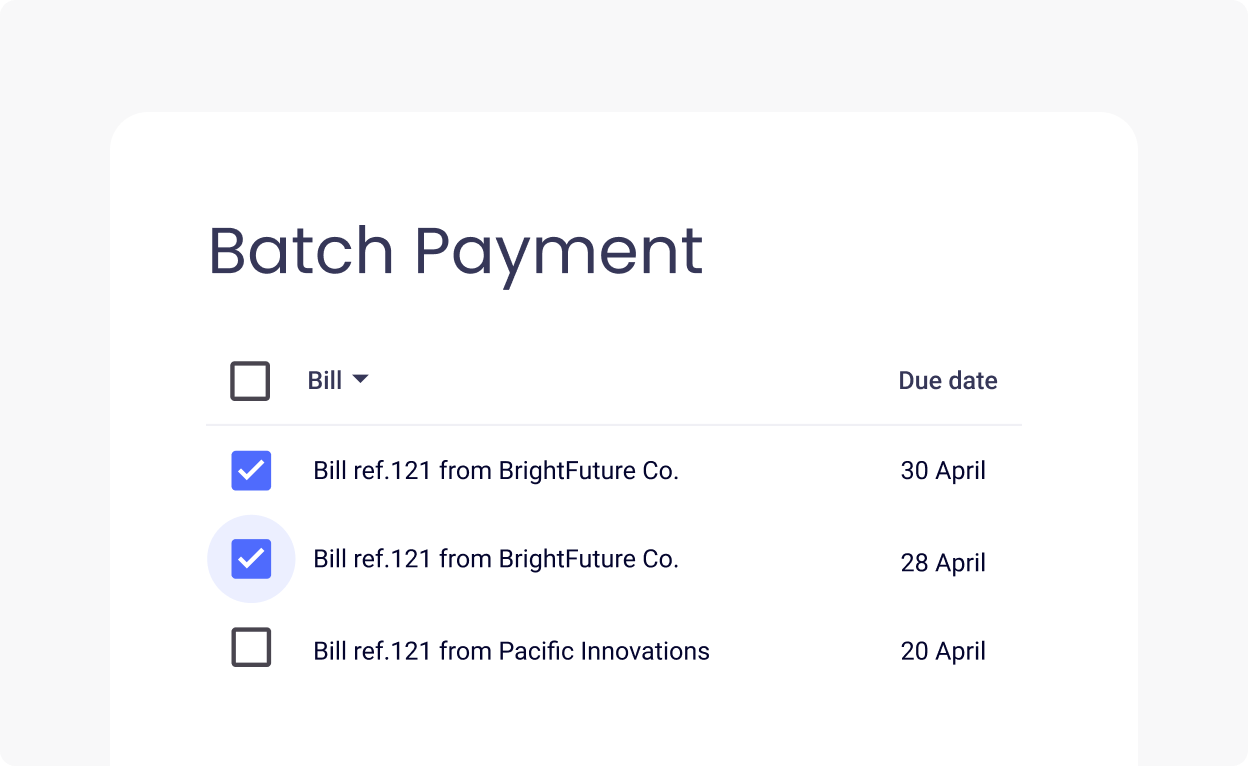Viewport: 1248px width, 766px height.
Task: Open bill ref.121 from BrightFuture Co. due 30 April
Action: tap(495, 470)
